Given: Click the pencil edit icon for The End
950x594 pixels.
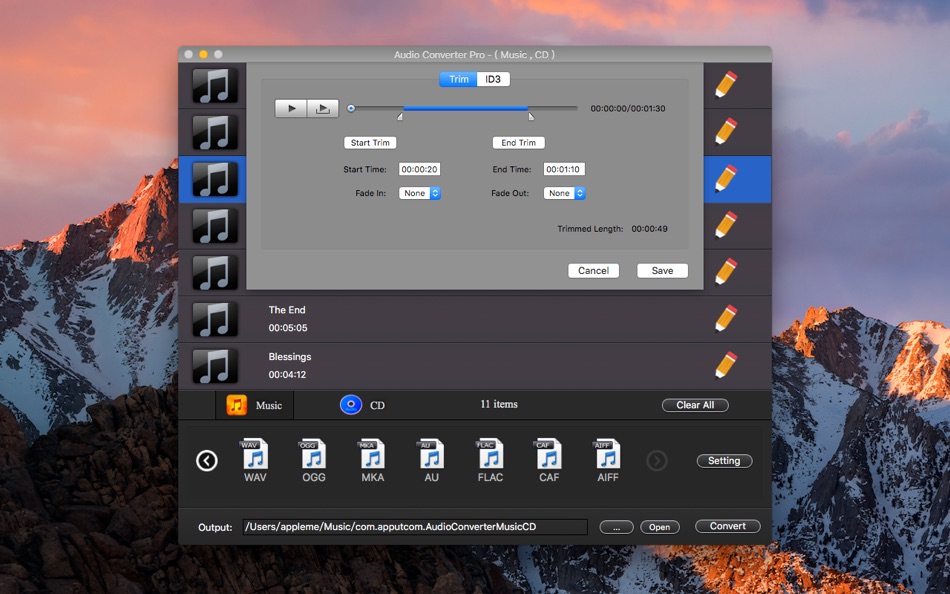Looking at the screenshot, I should click(726, 318).
